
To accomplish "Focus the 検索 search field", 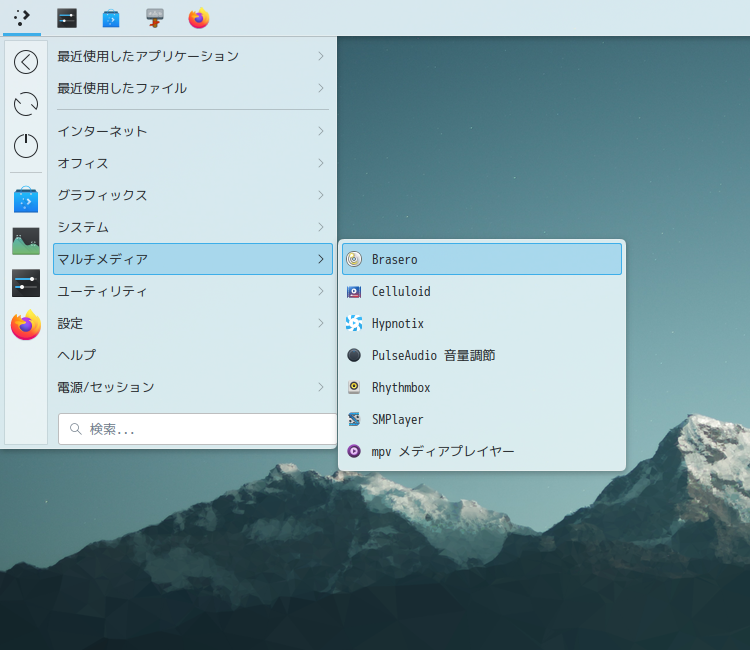I will click(x=198, y=429).
